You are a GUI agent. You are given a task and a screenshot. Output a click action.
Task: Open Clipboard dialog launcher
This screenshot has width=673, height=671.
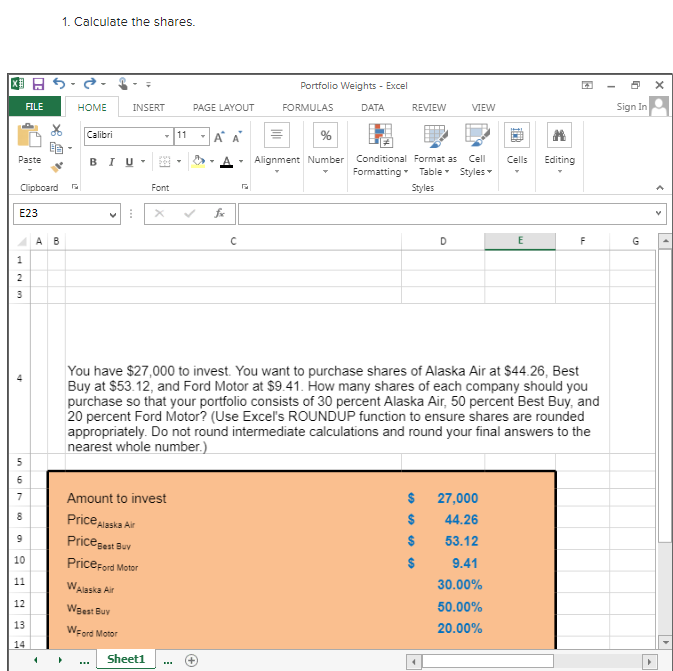(75, 186)
